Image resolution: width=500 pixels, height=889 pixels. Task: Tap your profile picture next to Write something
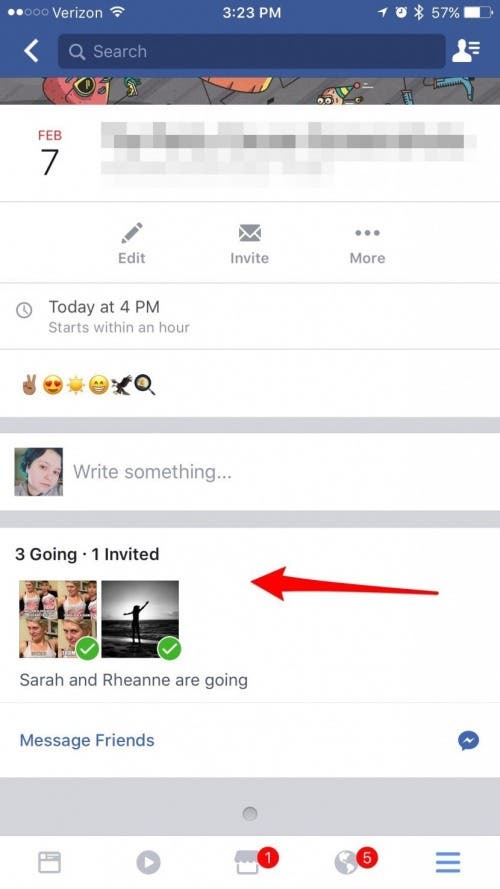tap(39, 472)
